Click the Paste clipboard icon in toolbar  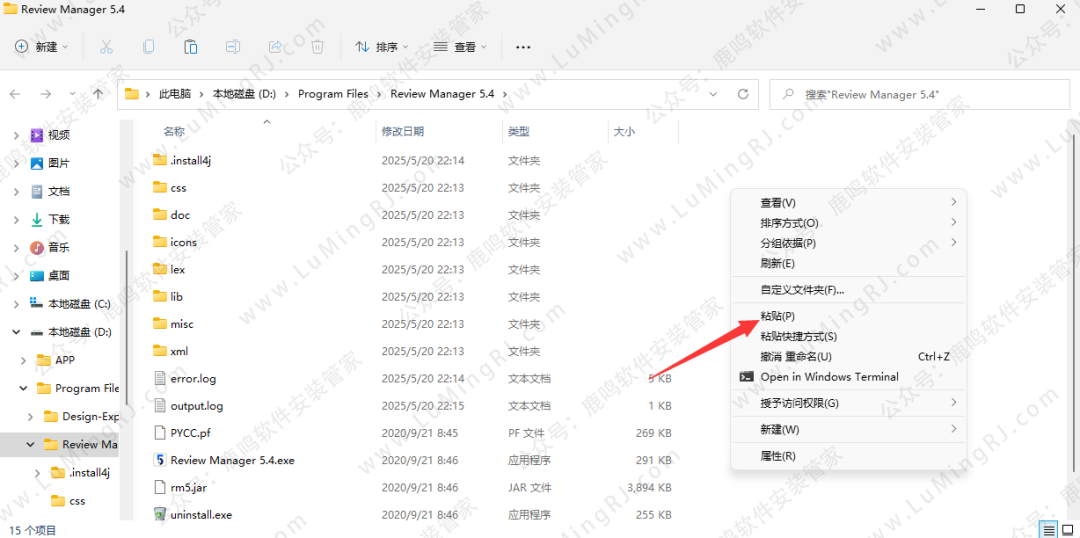[190, 47]
